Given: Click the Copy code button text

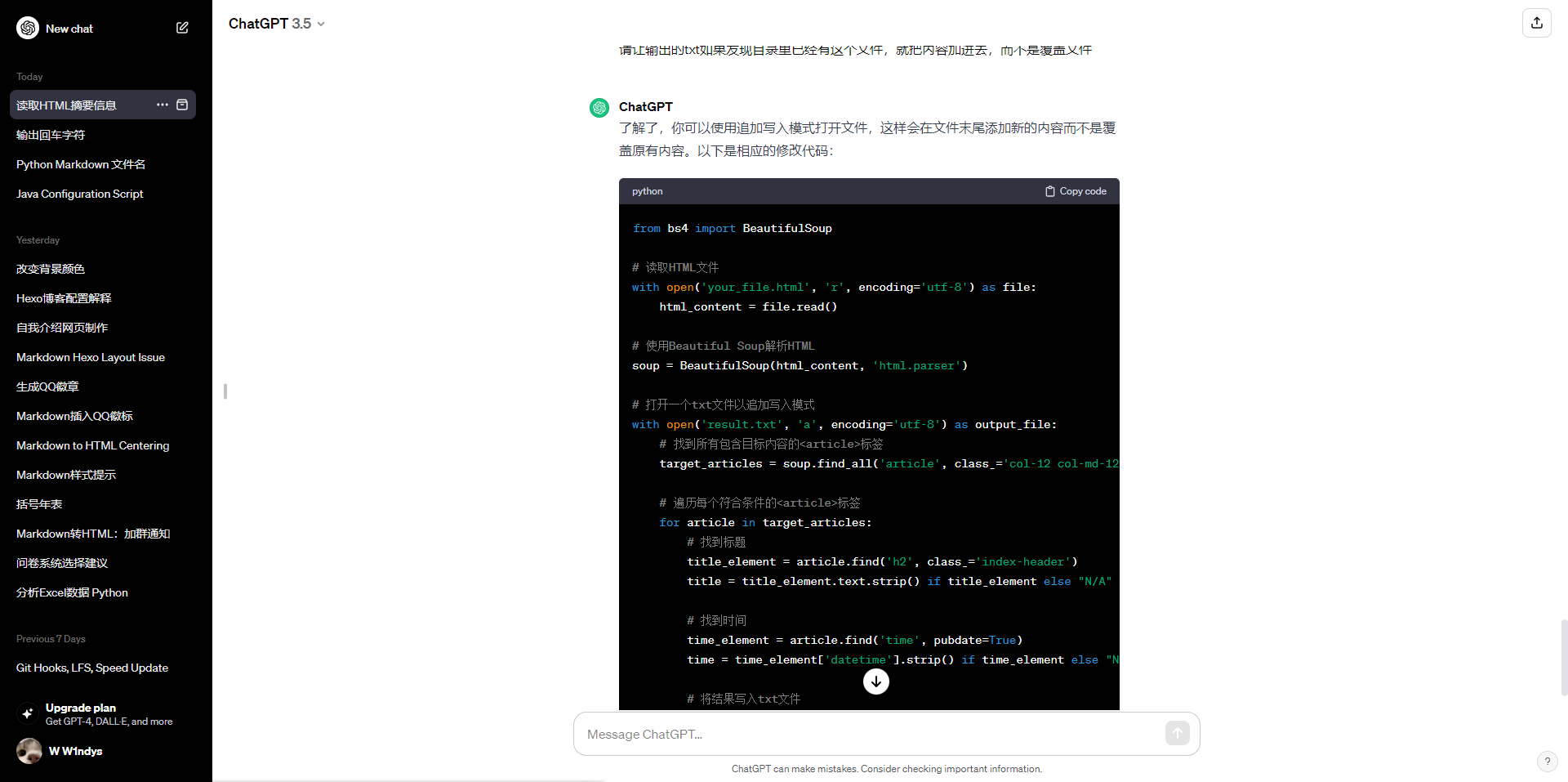Looking at the screenshot, I should pyautogui.click(x=1083, y=191).
